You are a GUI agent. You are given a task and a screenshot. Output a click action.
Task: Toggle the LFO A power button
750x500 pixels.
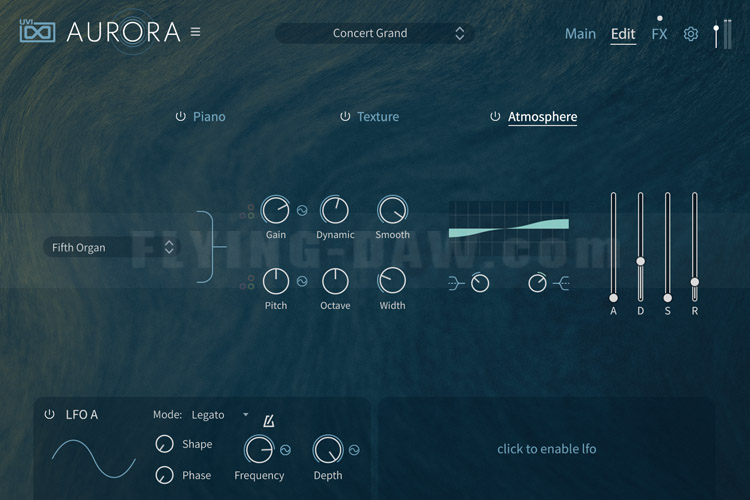point(49,414)
